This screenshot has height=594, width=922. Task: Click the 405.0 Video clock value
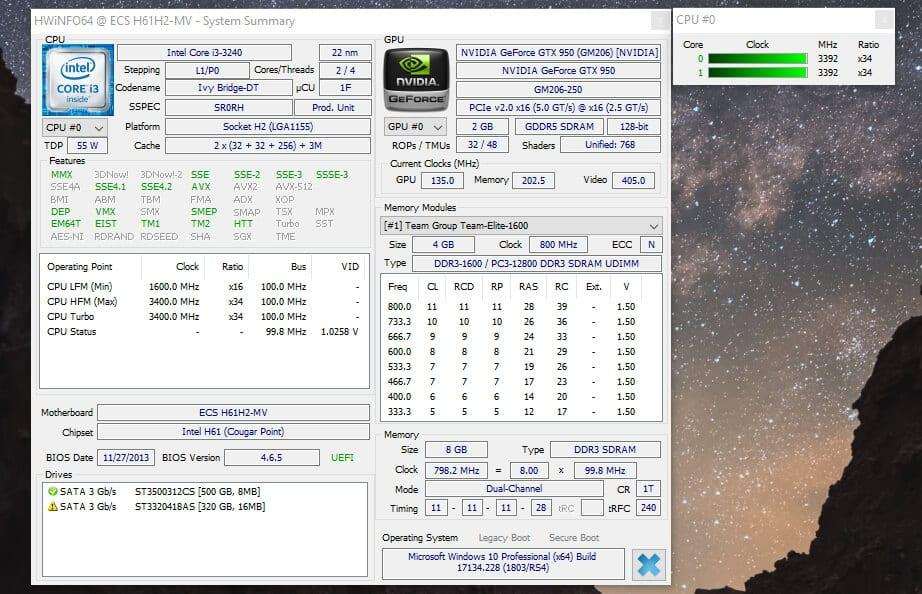[633, 181]
